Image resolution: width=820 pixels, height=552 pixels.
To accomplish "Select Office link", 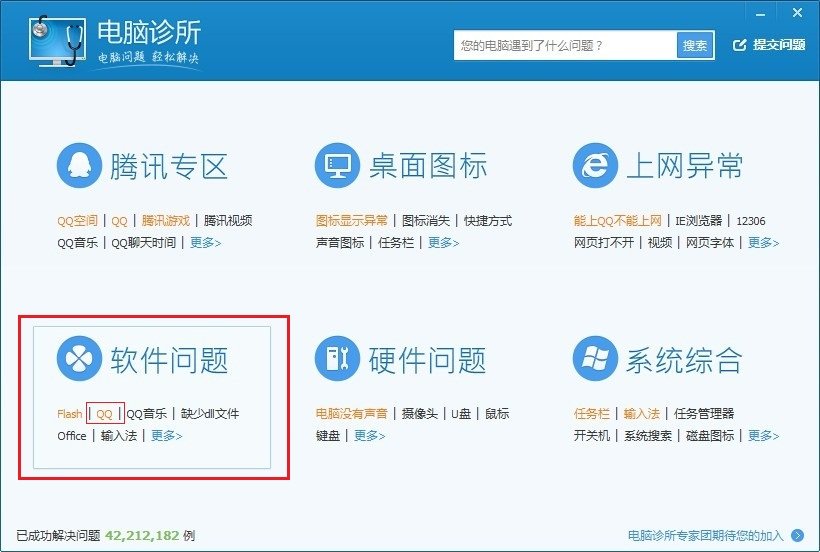I will (72, 435).
